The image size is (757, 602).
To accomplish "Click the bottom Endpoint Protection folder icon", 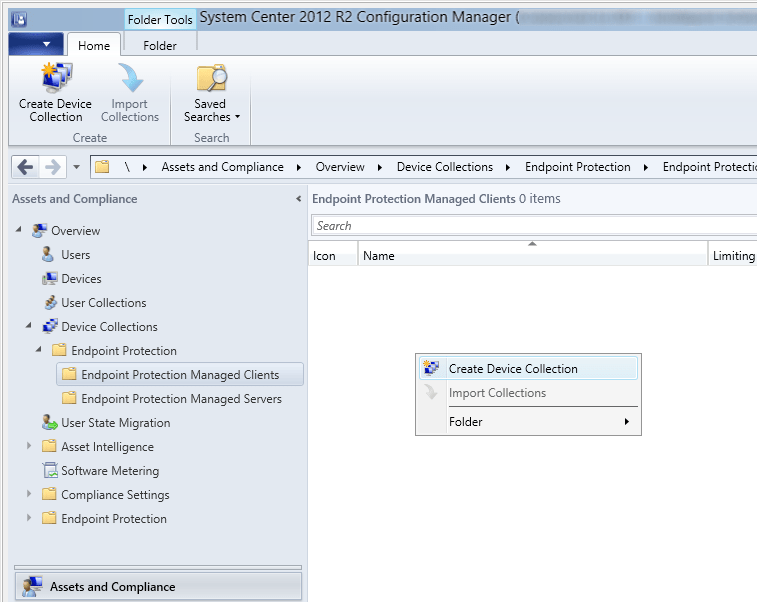I will (x=49, y=518).
